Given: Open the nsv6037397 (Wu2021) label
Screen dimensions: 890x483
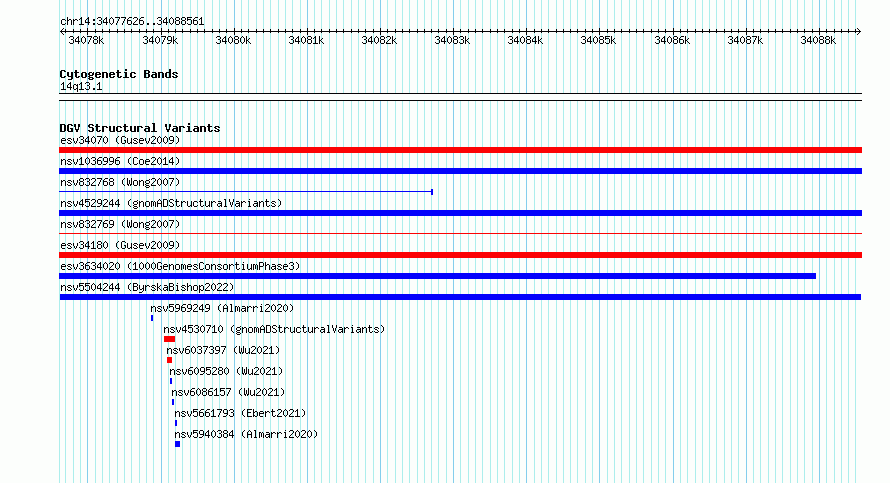Looking at the screenshot, I should (x=223, y=350).
